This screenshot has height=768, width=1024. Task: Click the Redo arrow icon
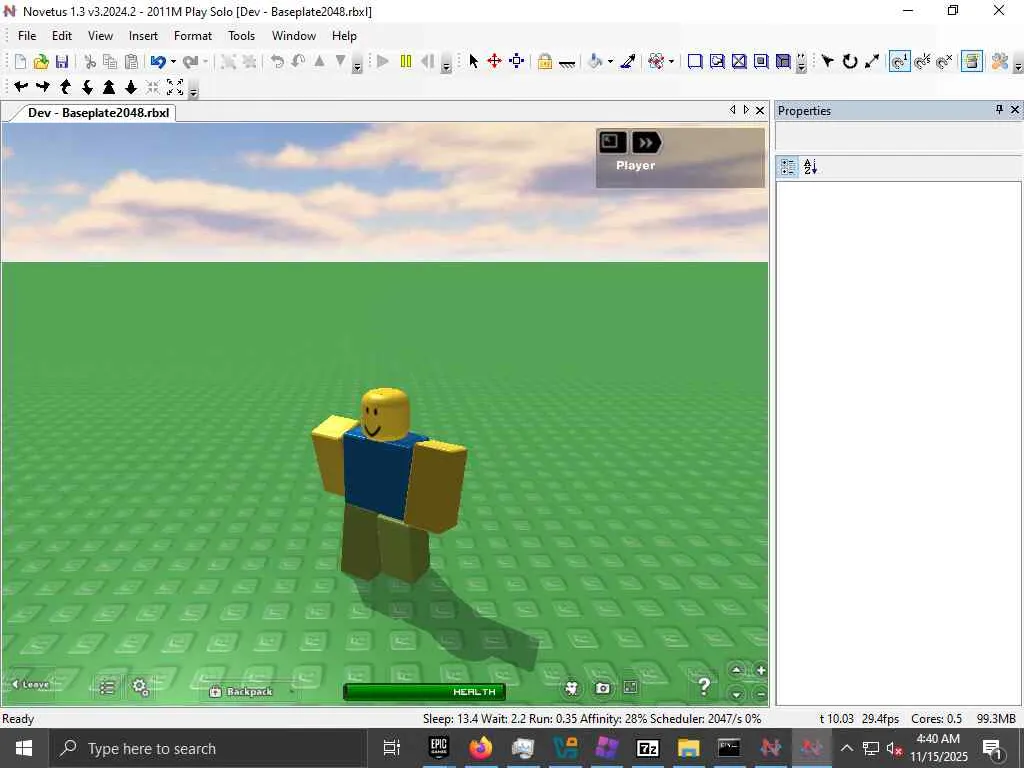point(190,61)
